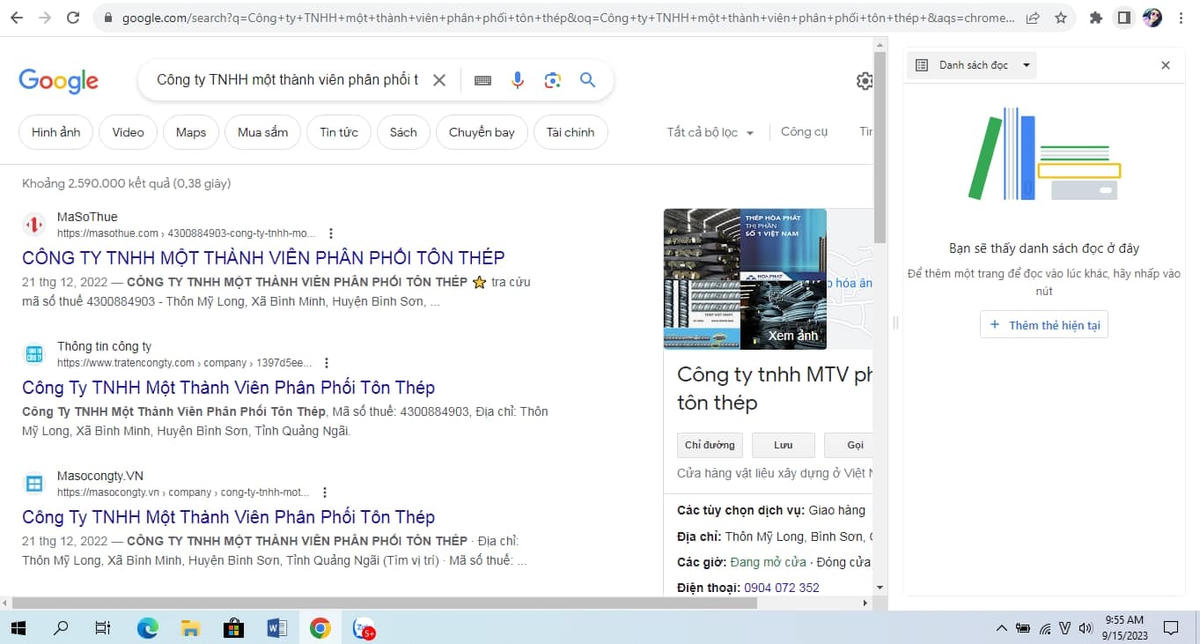Click the "Thêm thẻ hiện tại" reading list button

click(1043, 324)
